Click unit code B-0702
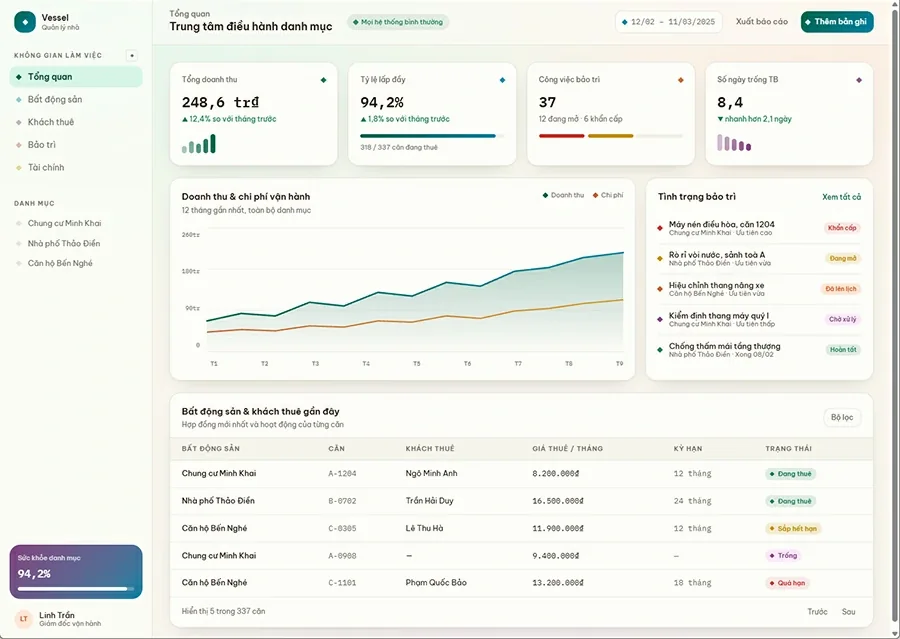This screenshot has height=639, width=900. (342, 501)
